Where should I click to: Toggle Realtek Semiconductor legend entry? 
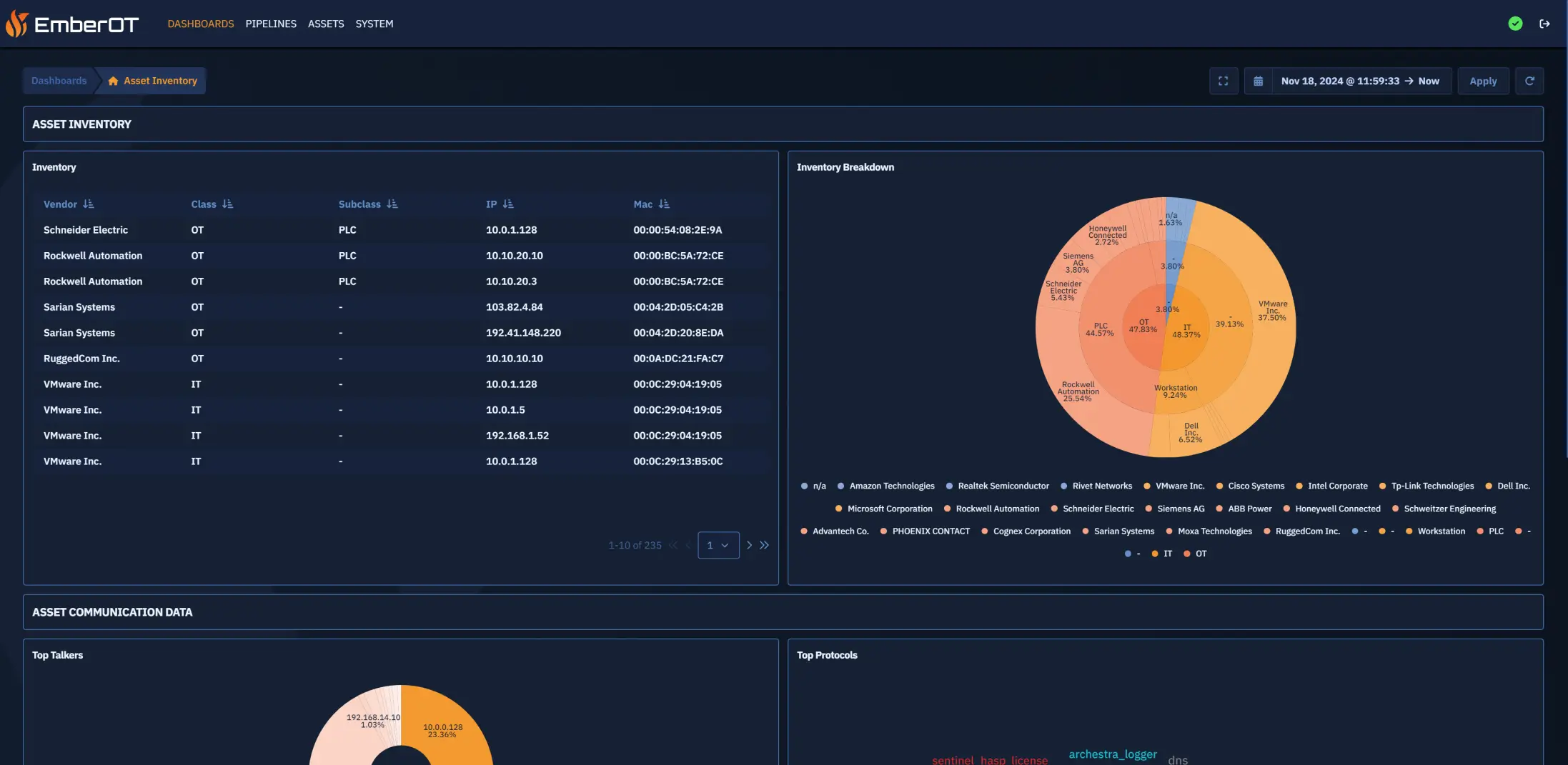(x=997, y=486)
